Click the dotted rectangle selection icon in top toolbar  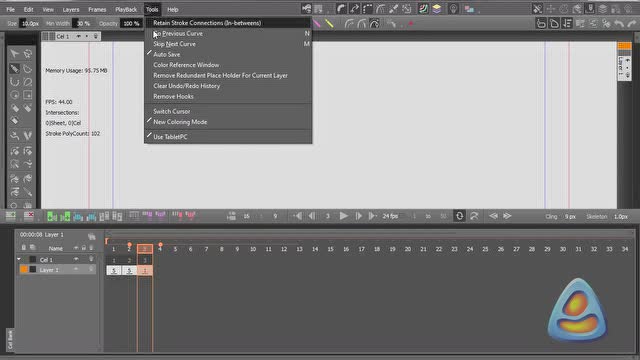click(x=367, y=9)
